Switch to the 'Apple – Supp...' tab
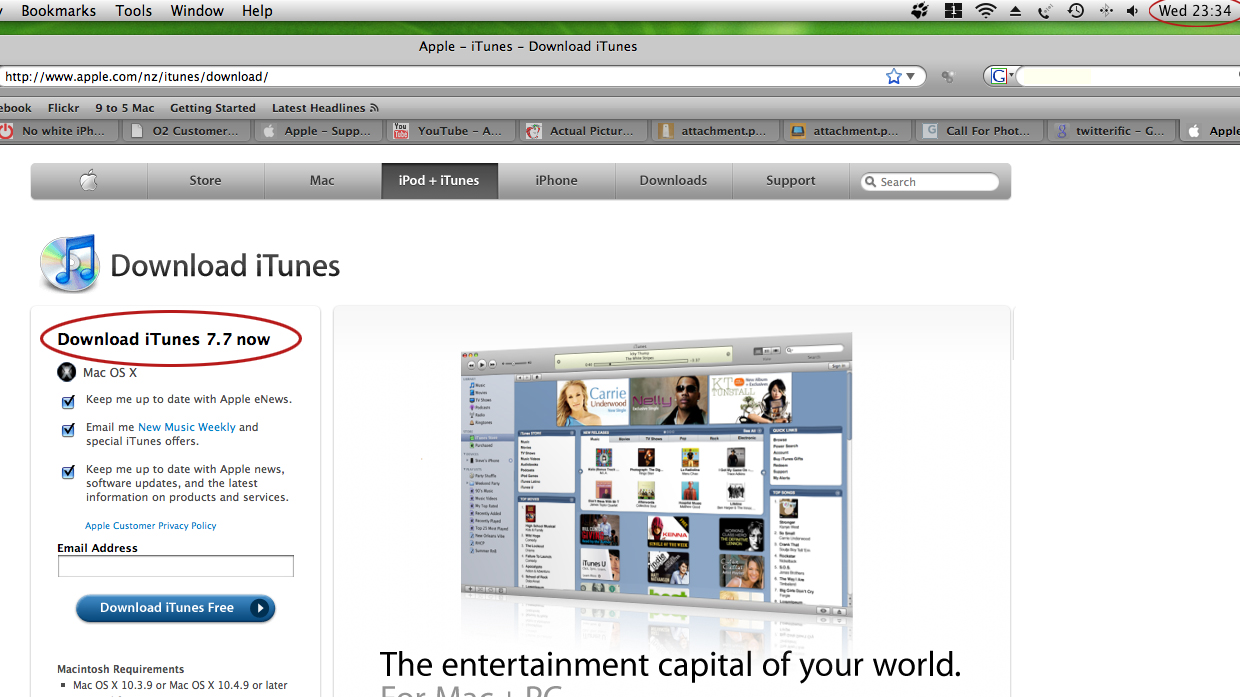The image size is (1240, 697). coord(319,131)
